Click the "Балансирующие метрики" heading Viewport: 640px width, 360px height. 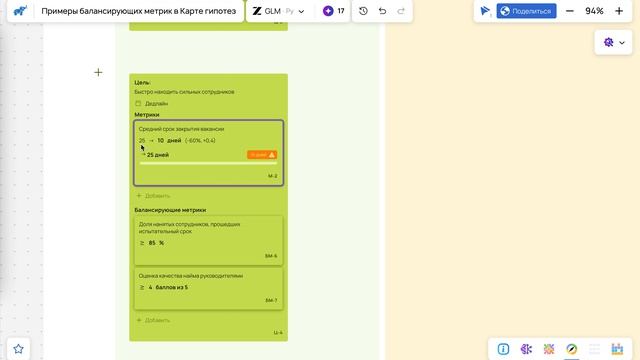(170, 210)
